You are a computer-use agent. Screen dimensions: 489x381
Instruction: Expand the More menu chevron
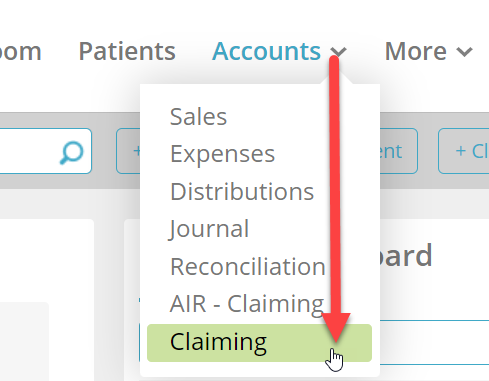(464, 52)
